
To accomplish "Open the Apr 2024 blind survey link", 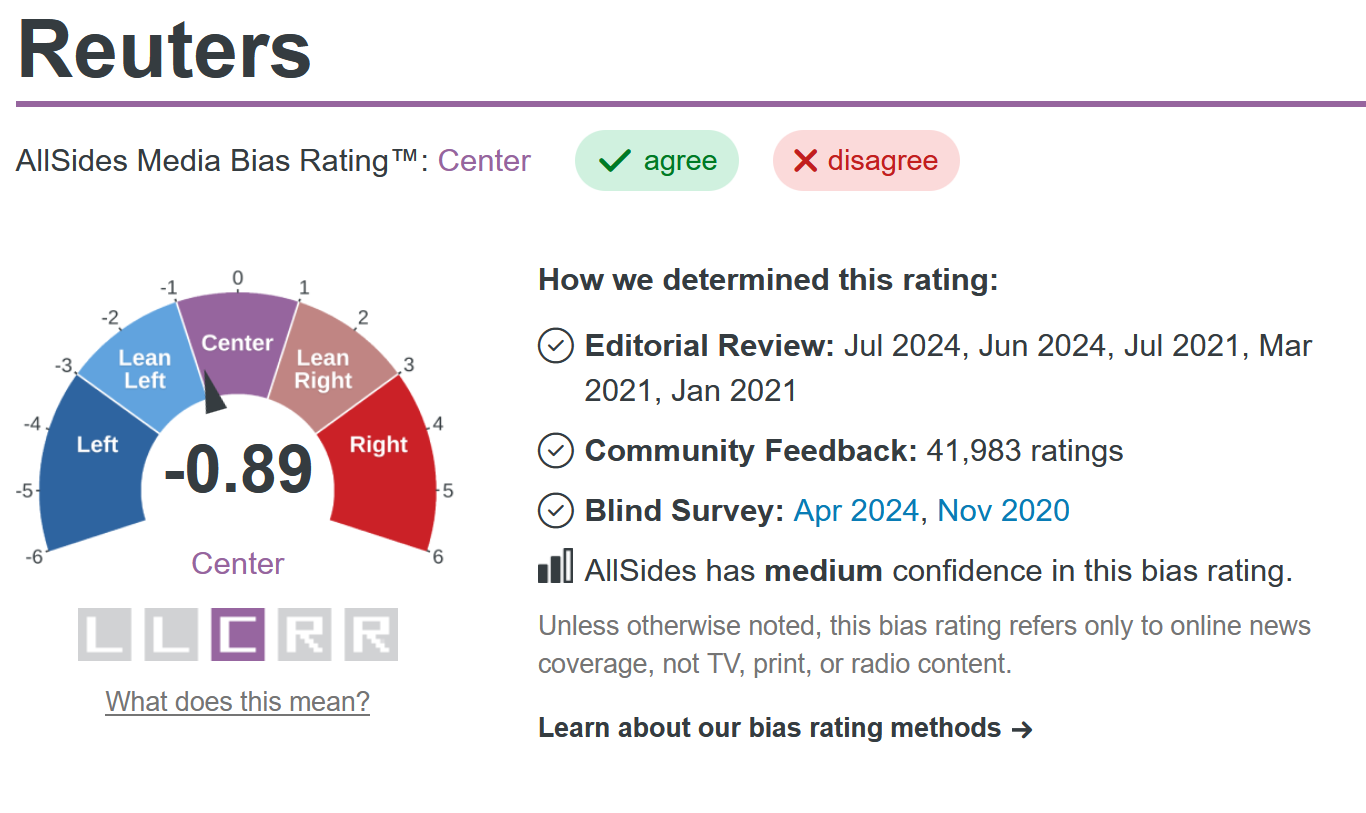I will tap(856, 511).
